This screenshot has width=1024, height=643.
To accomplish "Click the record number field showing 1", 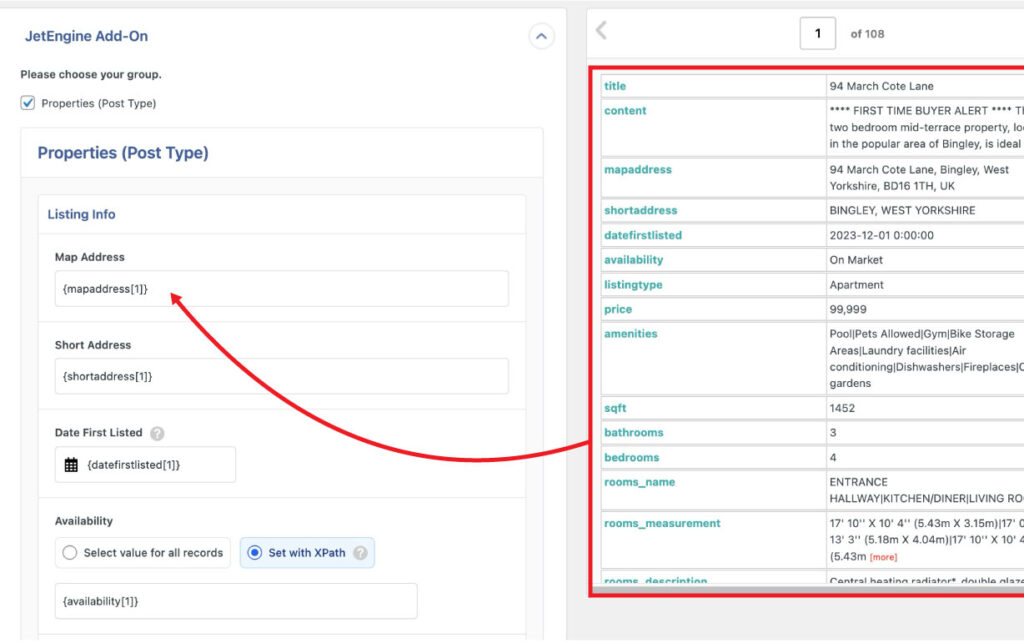I will point(818,33).
